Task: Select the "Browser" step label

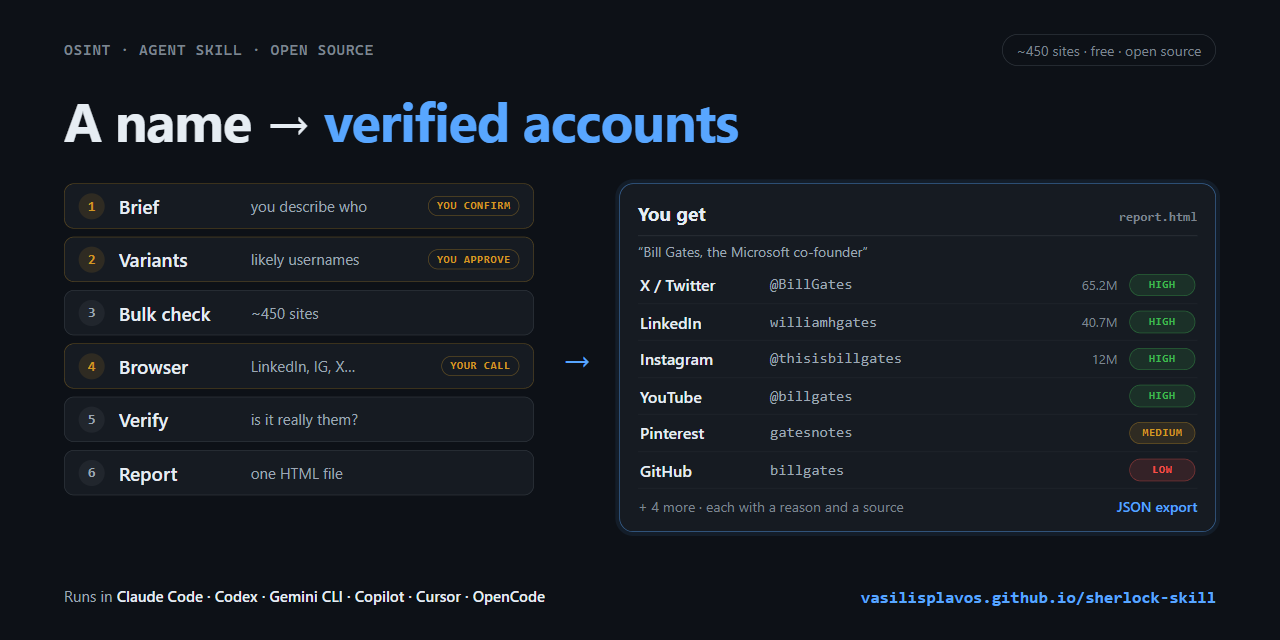Action: point(153,367)
